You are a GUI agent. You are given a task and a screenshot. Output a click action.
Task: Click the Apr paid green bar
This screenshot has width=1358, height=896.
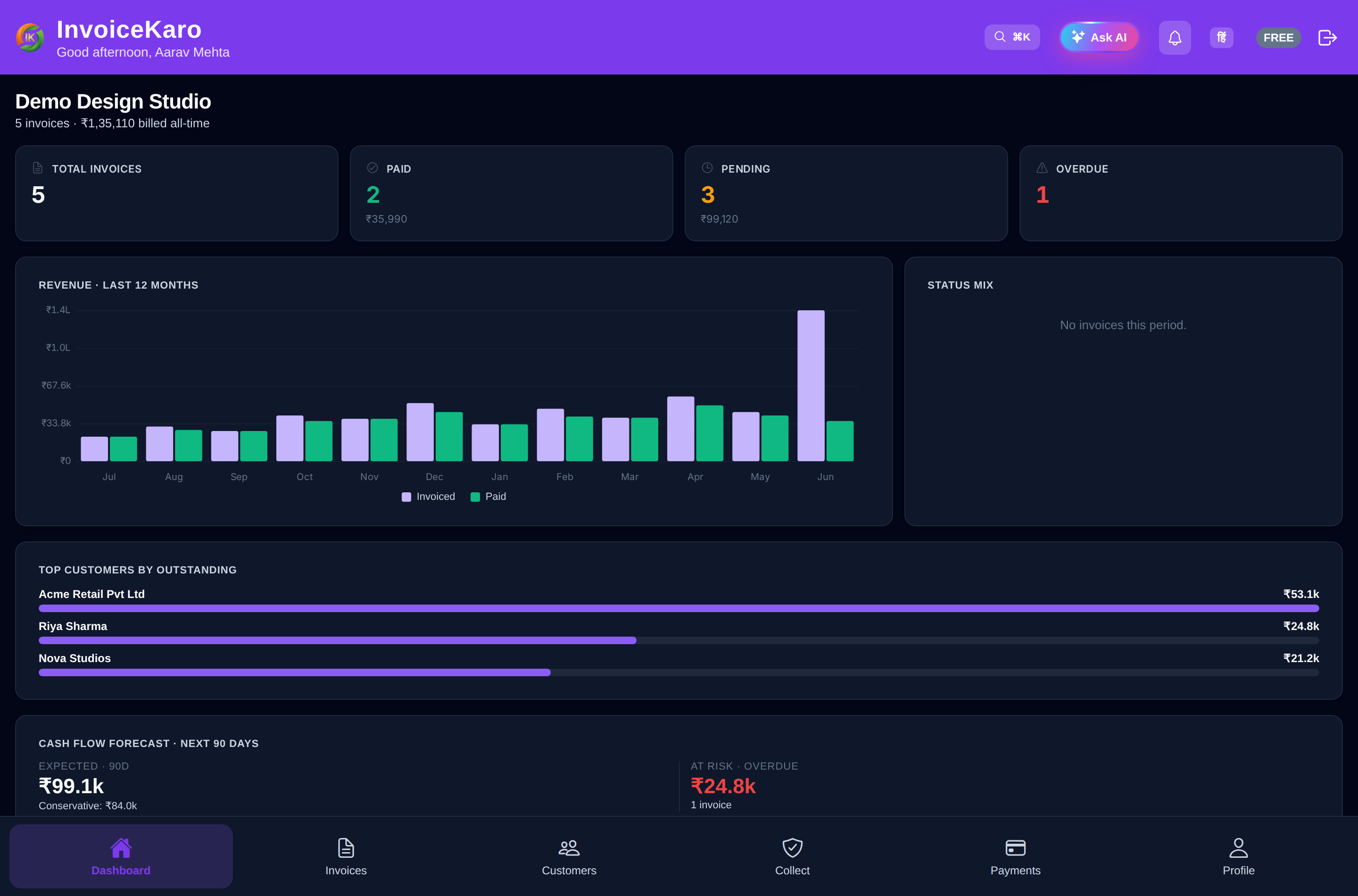tap(710, 433)
